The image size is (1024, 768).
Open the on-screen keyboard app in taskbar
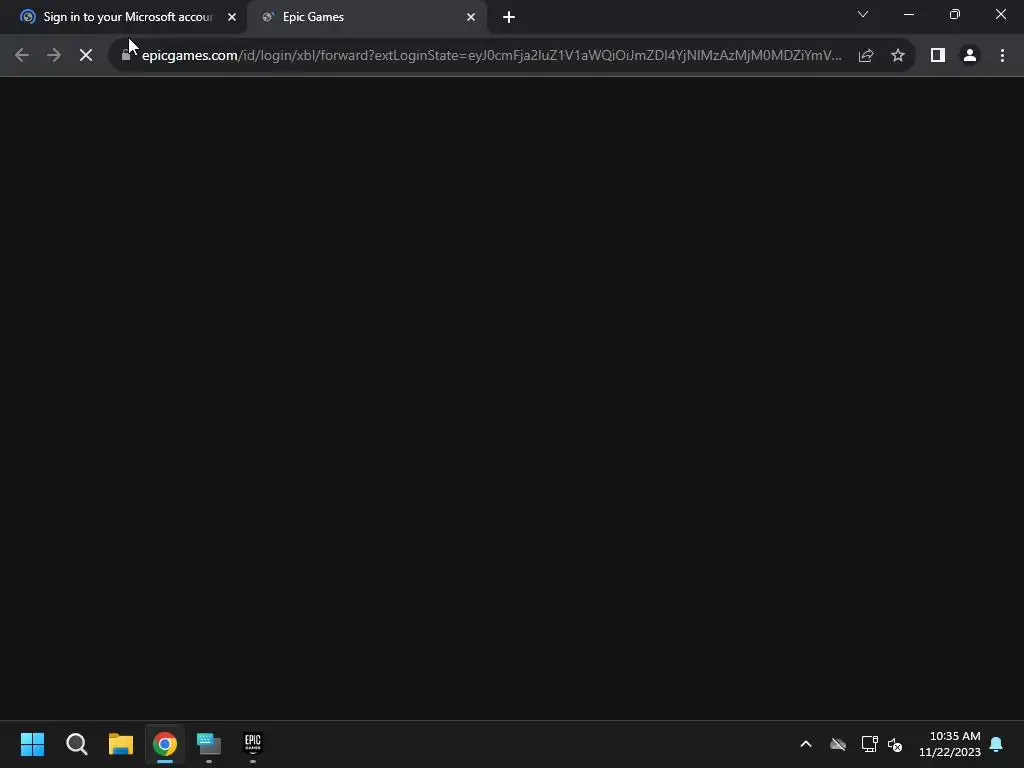point(209,744)
